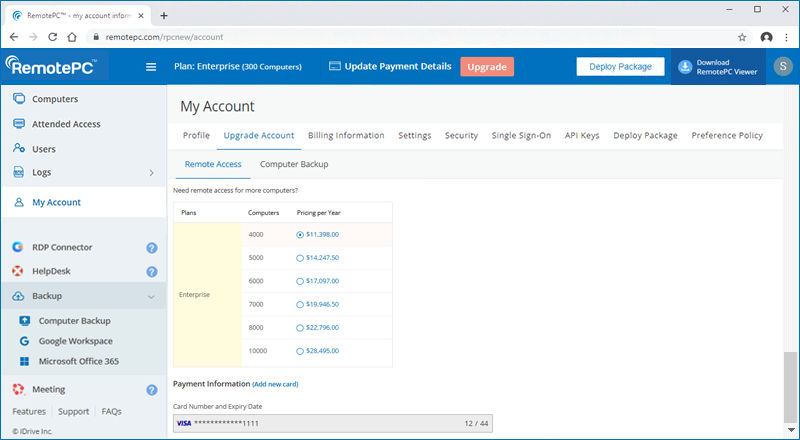Click the Meeting help question icon
The height and width of the screenshot is (440, 800).
click(x=152, y=390)
